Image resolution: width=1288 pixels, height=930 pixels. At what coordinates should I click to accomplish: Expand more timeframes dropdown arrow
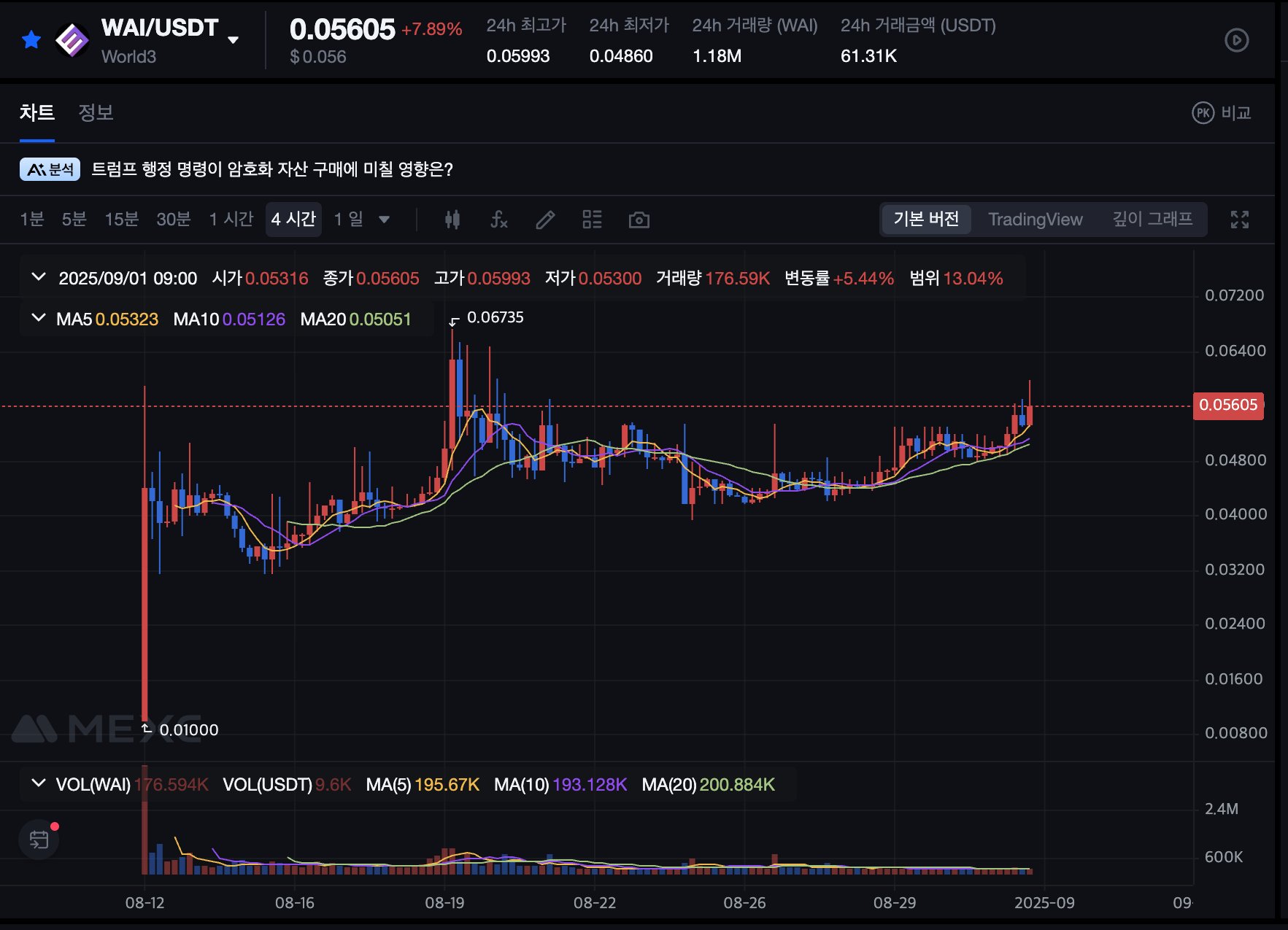[x=385, y=220]
